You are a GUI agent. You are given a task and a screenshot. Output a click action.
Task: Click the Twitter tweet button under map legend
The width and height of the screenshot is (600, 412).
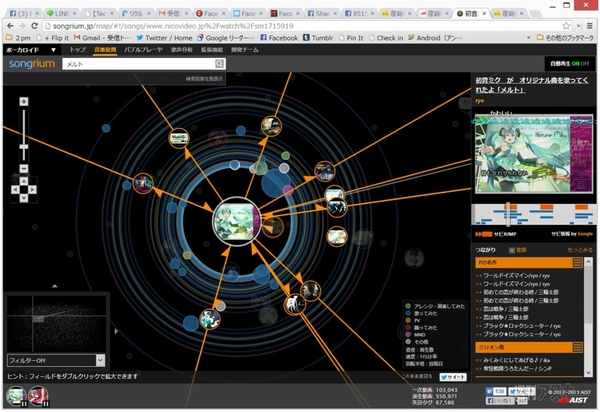(x=453, y=377)
